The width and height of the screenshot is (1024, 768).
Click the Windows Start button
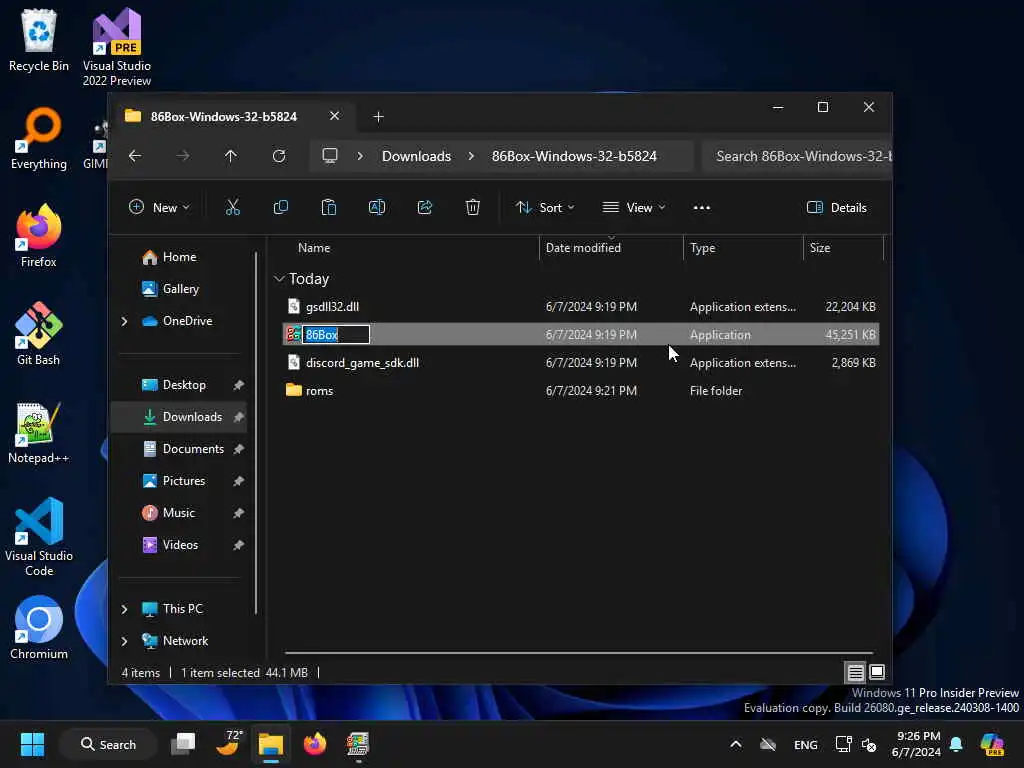coord(32,744)
